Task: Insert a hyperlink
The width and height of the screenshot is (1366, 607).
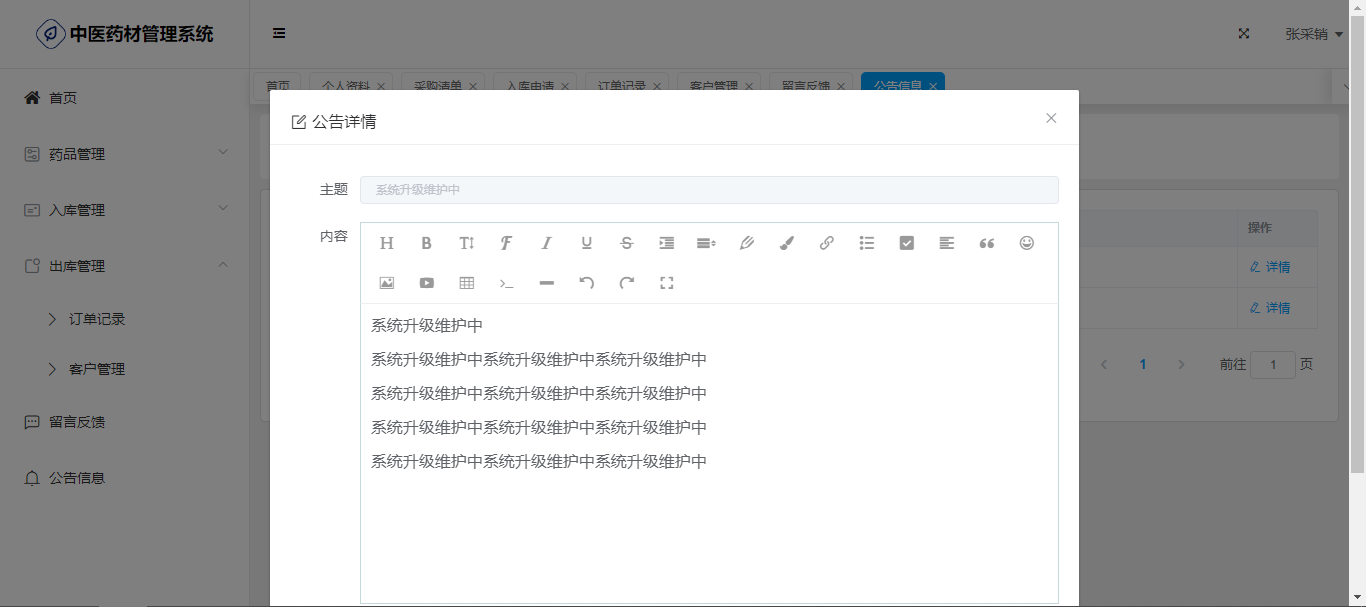Action: (x=827, y=243)
